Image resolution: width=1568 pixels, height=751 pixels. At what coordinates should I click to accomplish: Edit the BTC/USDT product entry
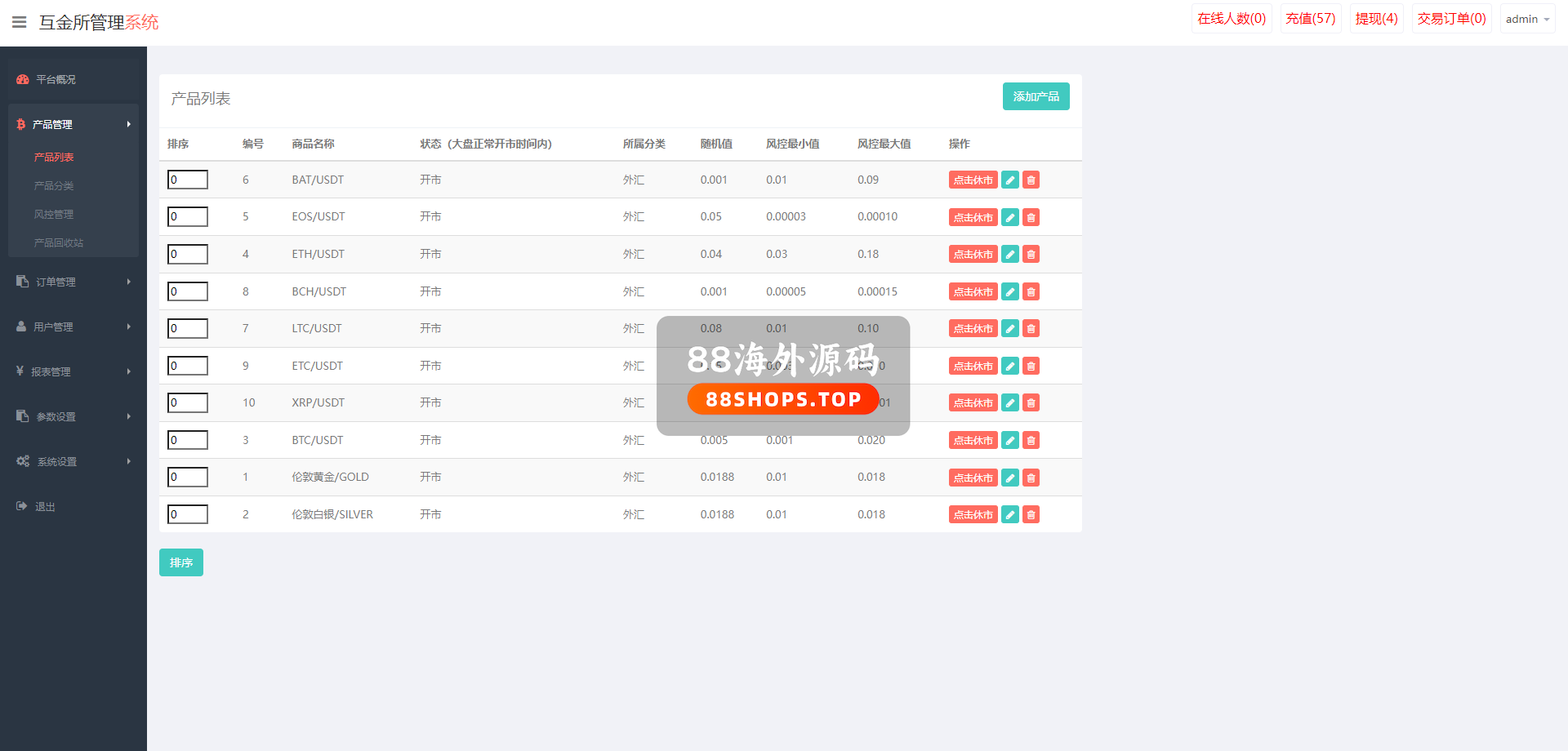click(x=1010, y=441)
